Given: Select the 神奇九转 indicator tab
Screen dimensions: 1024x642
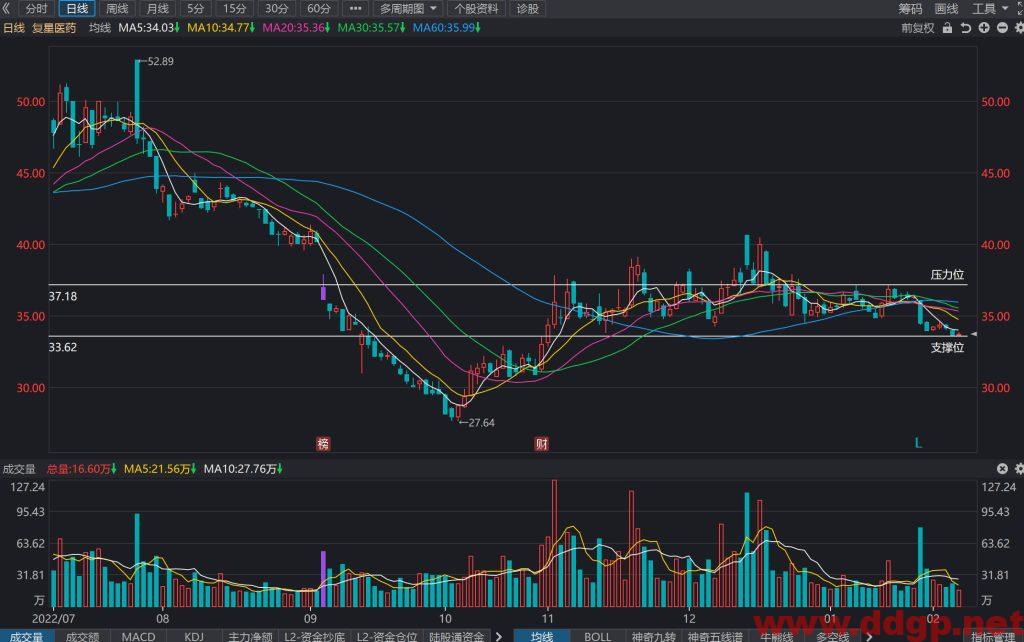Looking at the screenshot, I should click(x=654, y=636).
